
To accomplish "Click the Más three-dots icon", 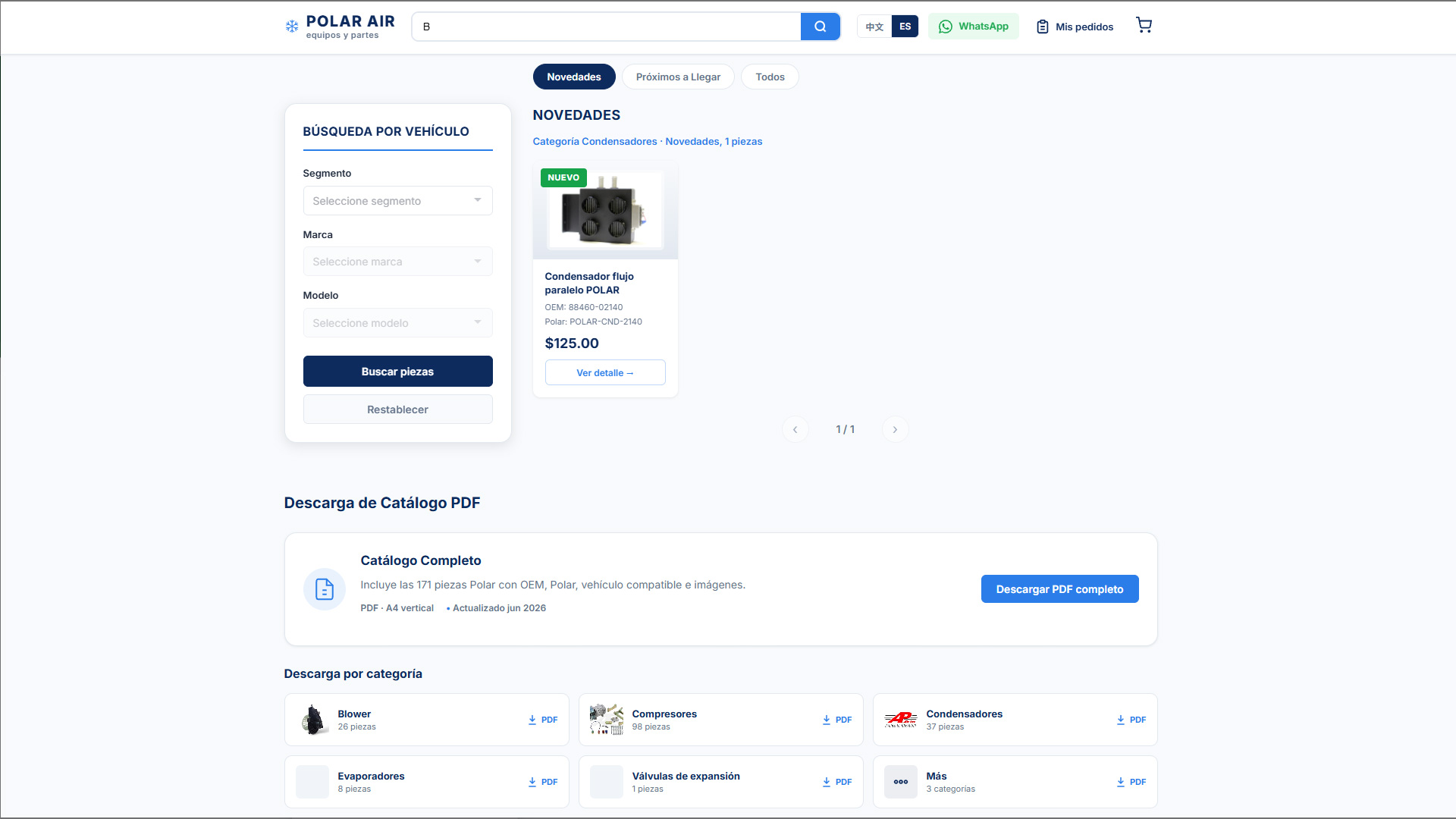I will click(x=901, y=782).
